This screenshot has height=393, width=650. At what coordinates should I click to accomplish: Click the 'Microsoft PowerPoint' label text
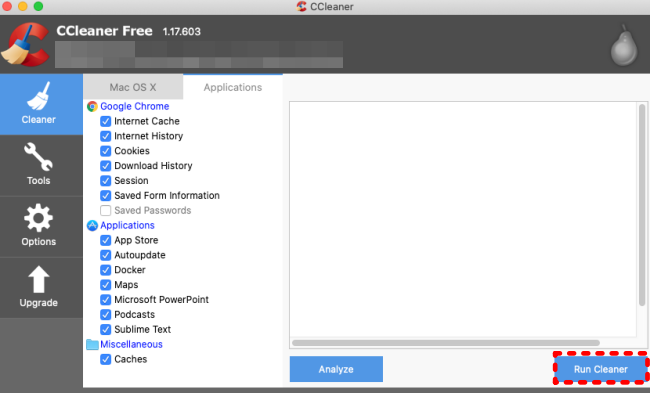pyautogui.click(x=161, y=300)
